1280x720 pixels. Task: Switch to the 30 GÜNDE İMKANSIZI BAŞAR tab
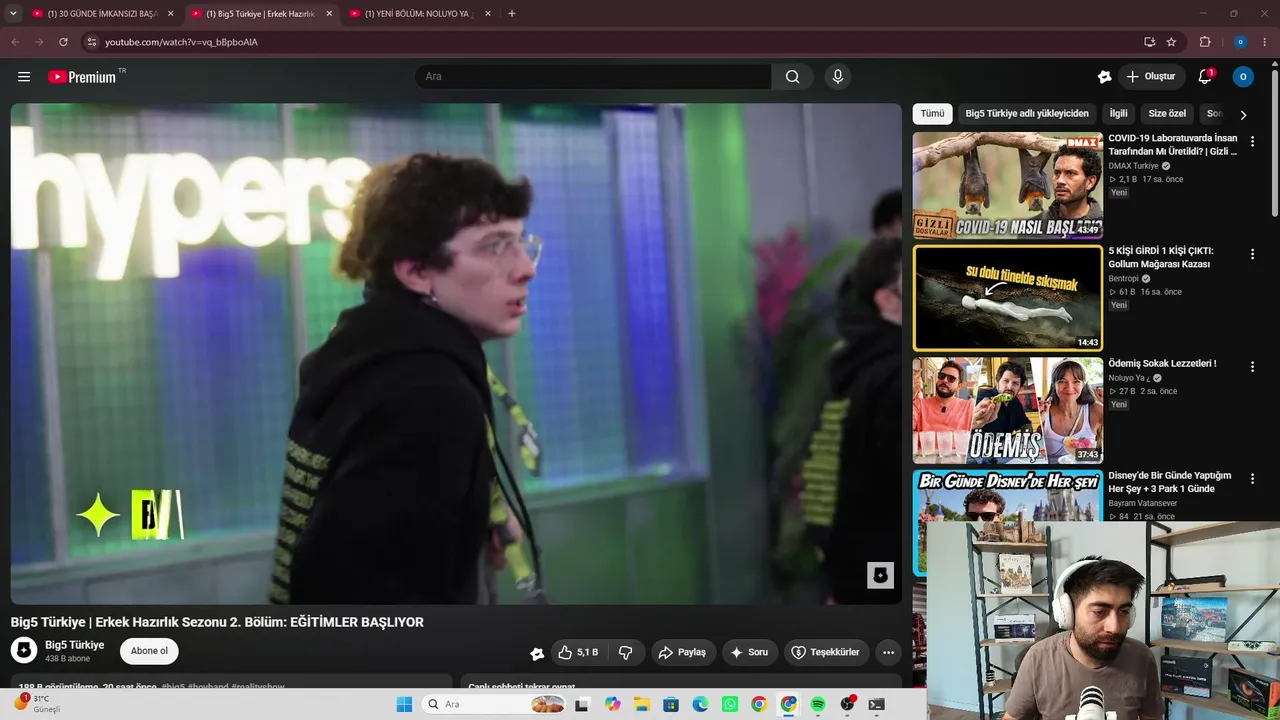pos(102,14)
